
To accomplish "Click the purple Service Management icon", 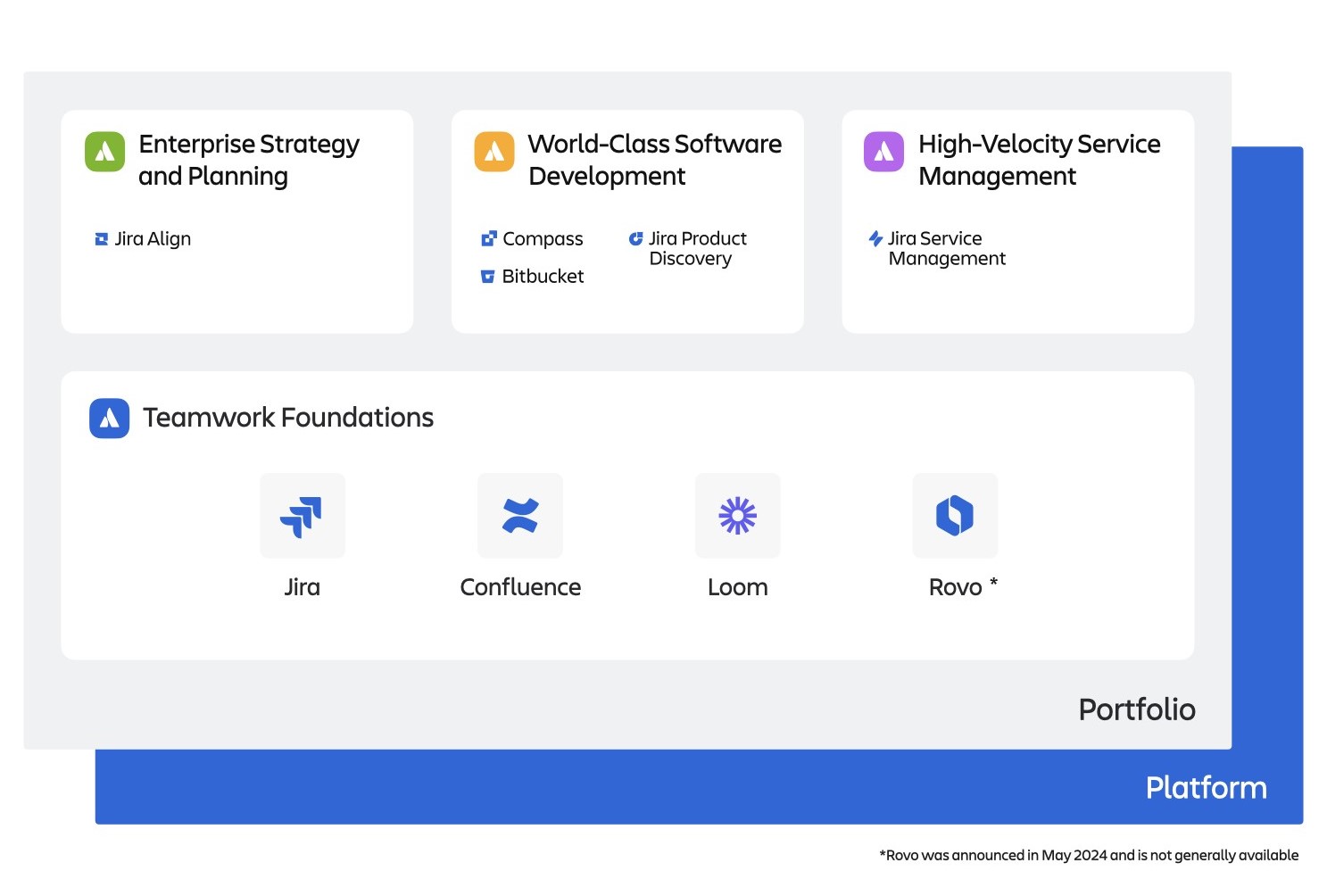I will click(883, 152).
